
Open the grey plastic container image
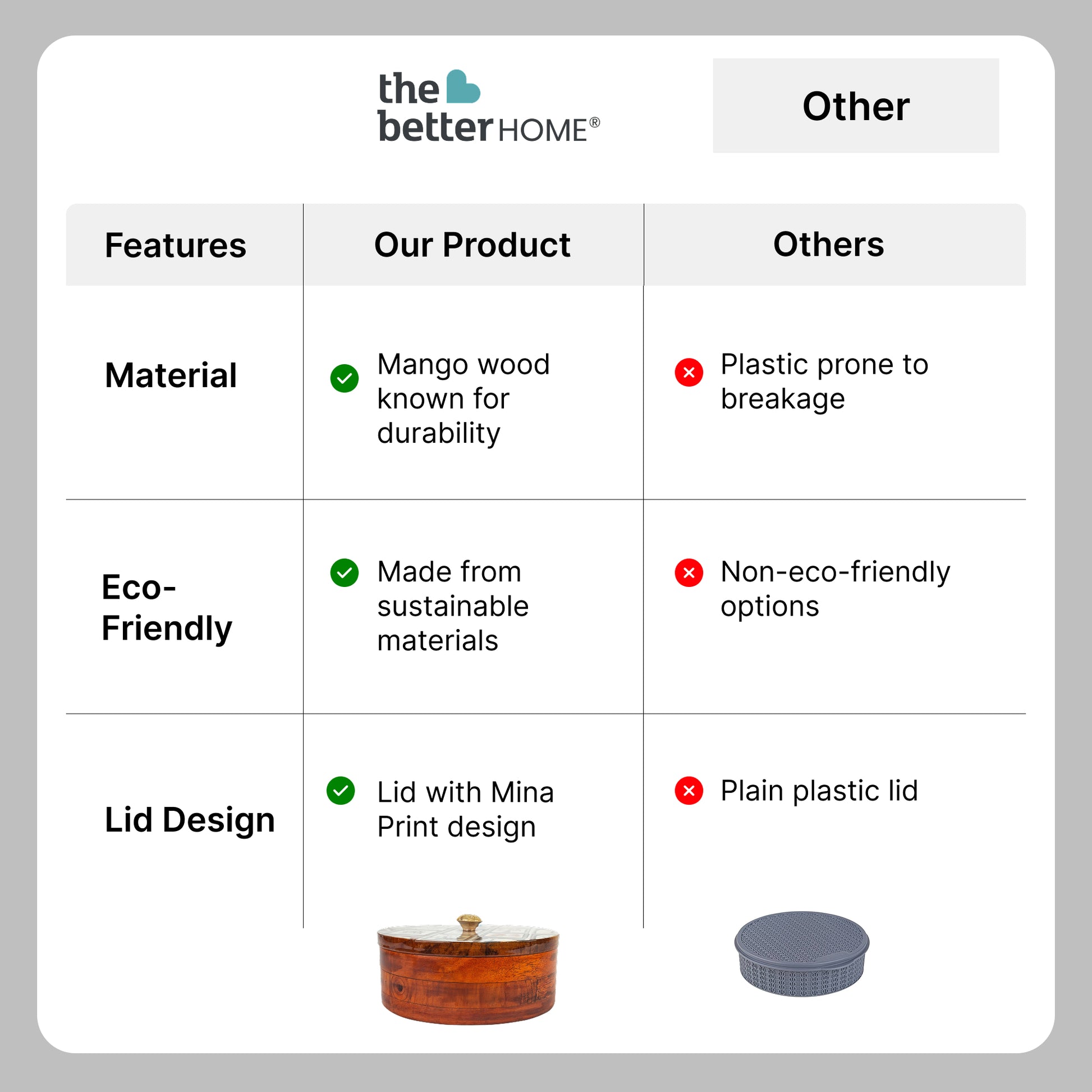pyautogui.click(x=801, y=953)
